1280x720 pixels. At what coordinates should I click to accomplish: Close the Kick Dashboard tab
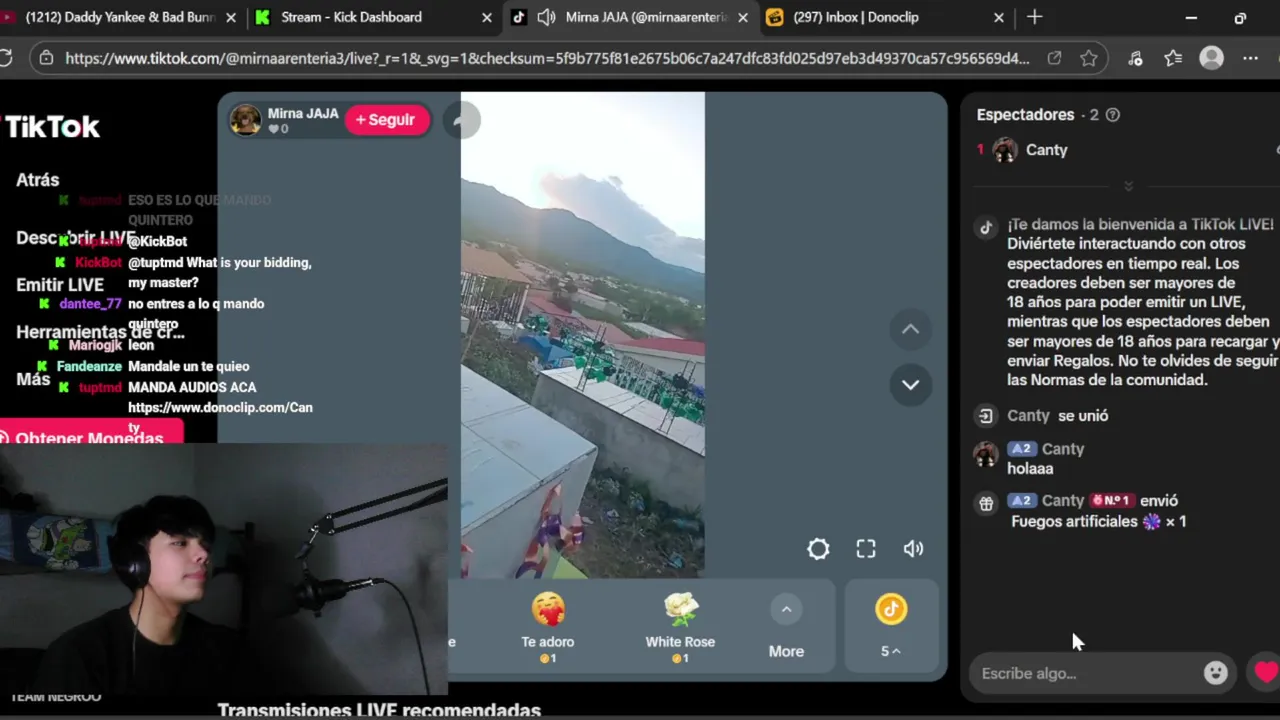tap(487, 17)
